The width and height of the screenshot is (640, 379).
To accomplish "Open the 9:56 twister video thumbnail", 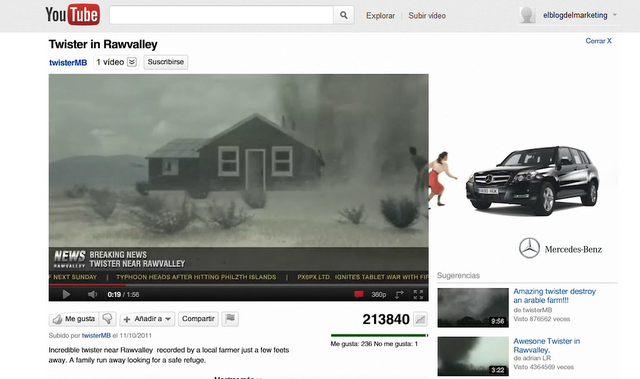I will pyautogui.click(x=473, y=308).
